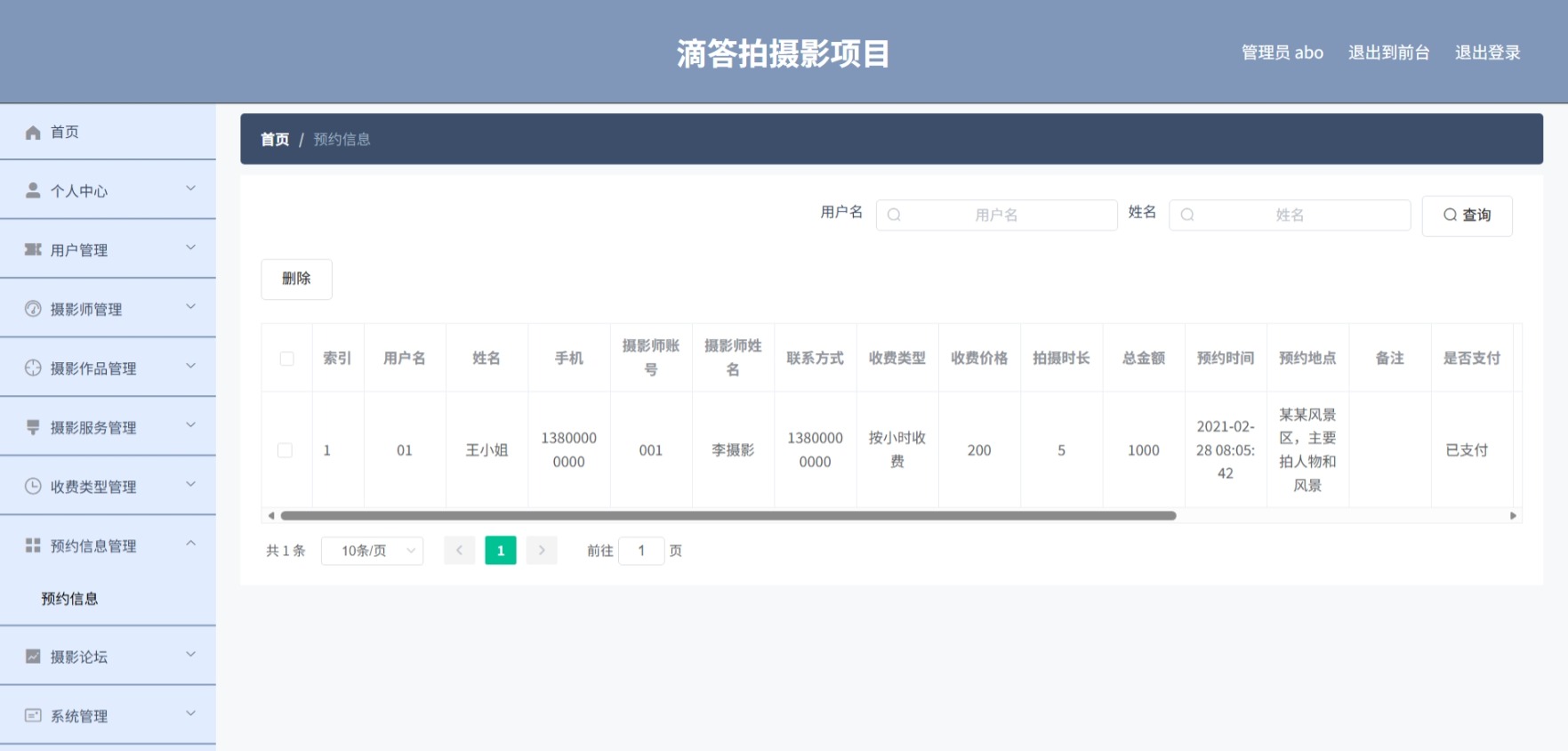Click the scroll-right arrow of the table

click(x=1513, y=515)
